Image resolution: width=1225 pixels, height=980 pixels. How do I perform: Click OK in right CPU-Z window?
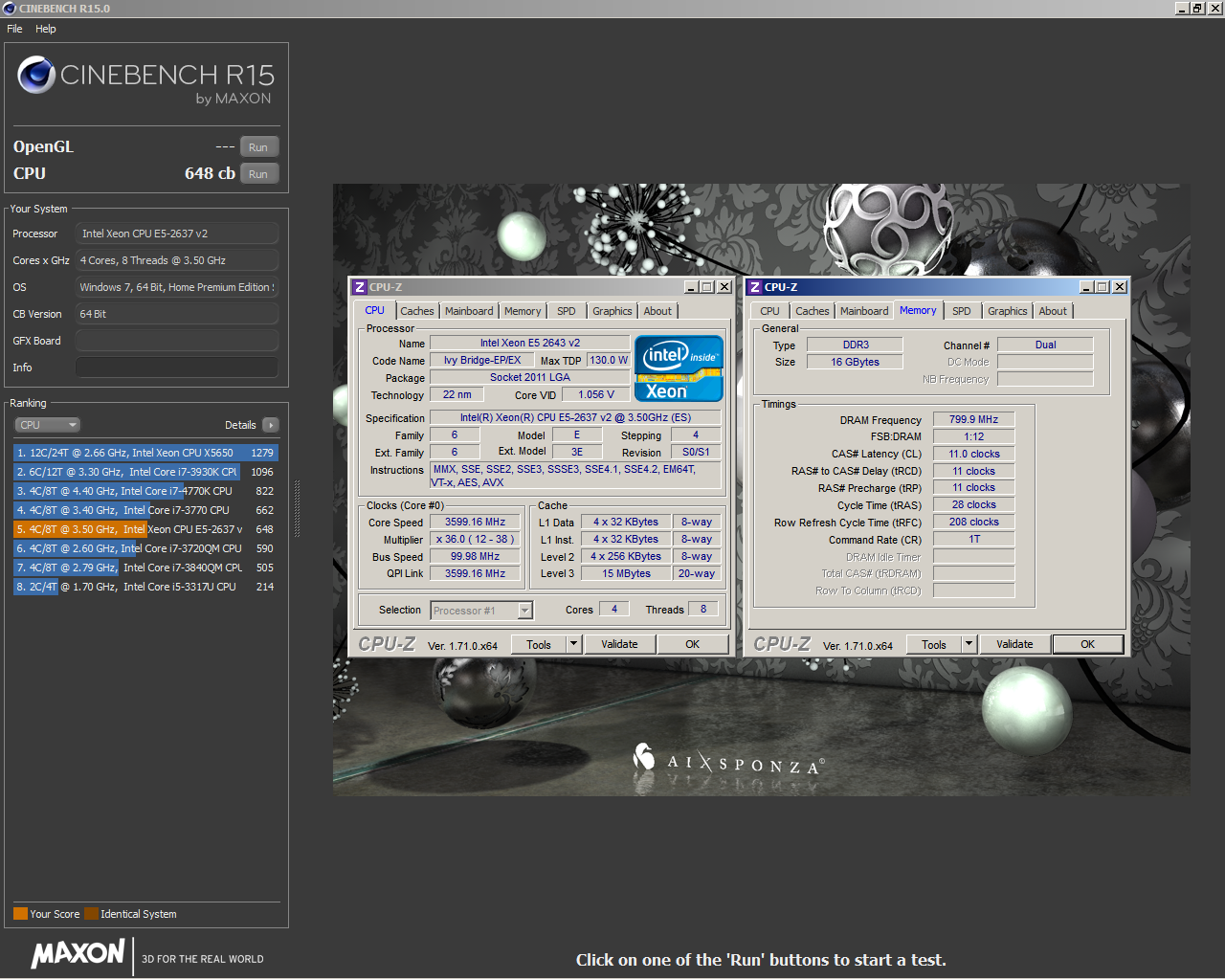(x=1088, y=644)
